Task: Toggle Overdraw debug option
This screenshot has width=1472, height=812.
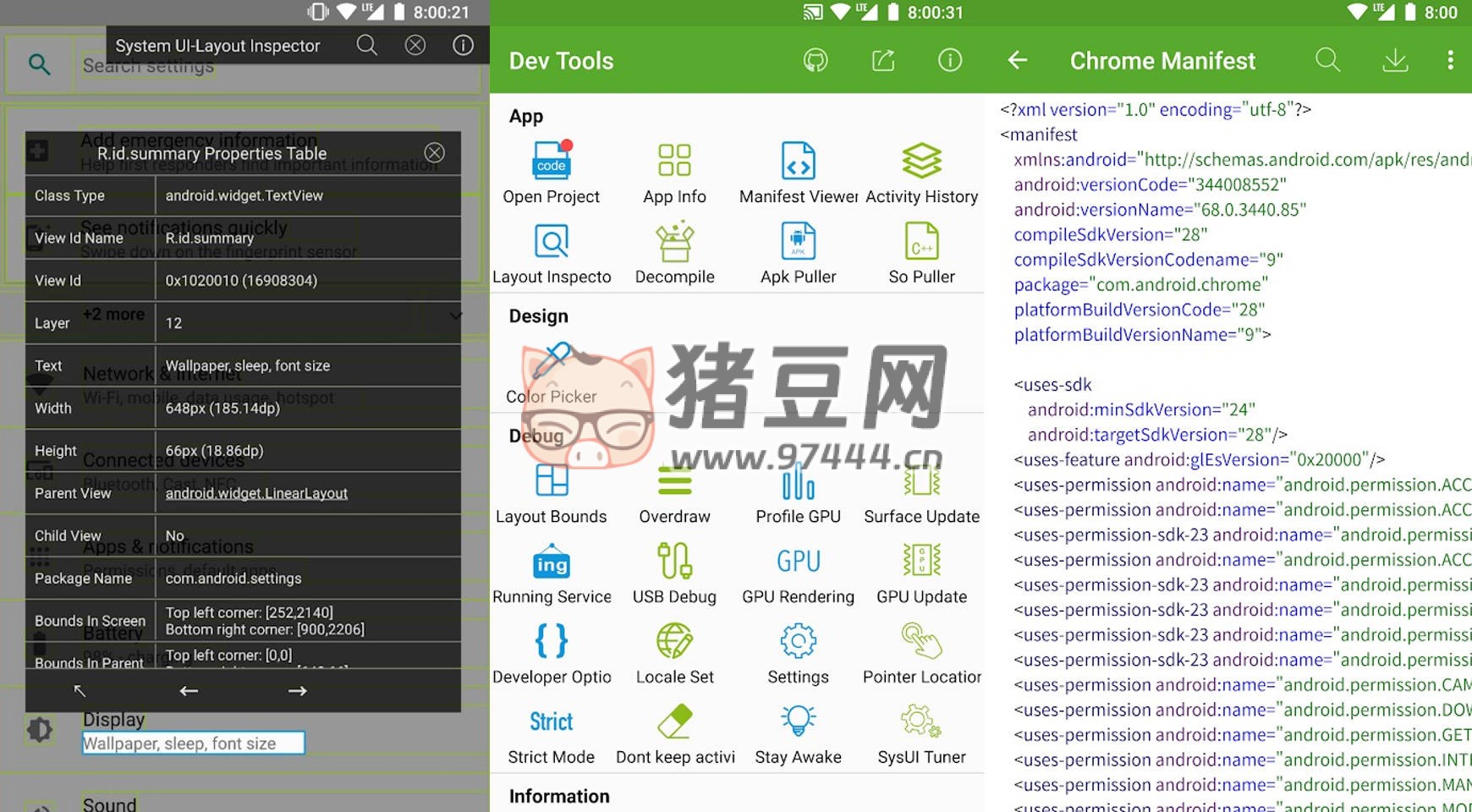Action: [674, 494]
